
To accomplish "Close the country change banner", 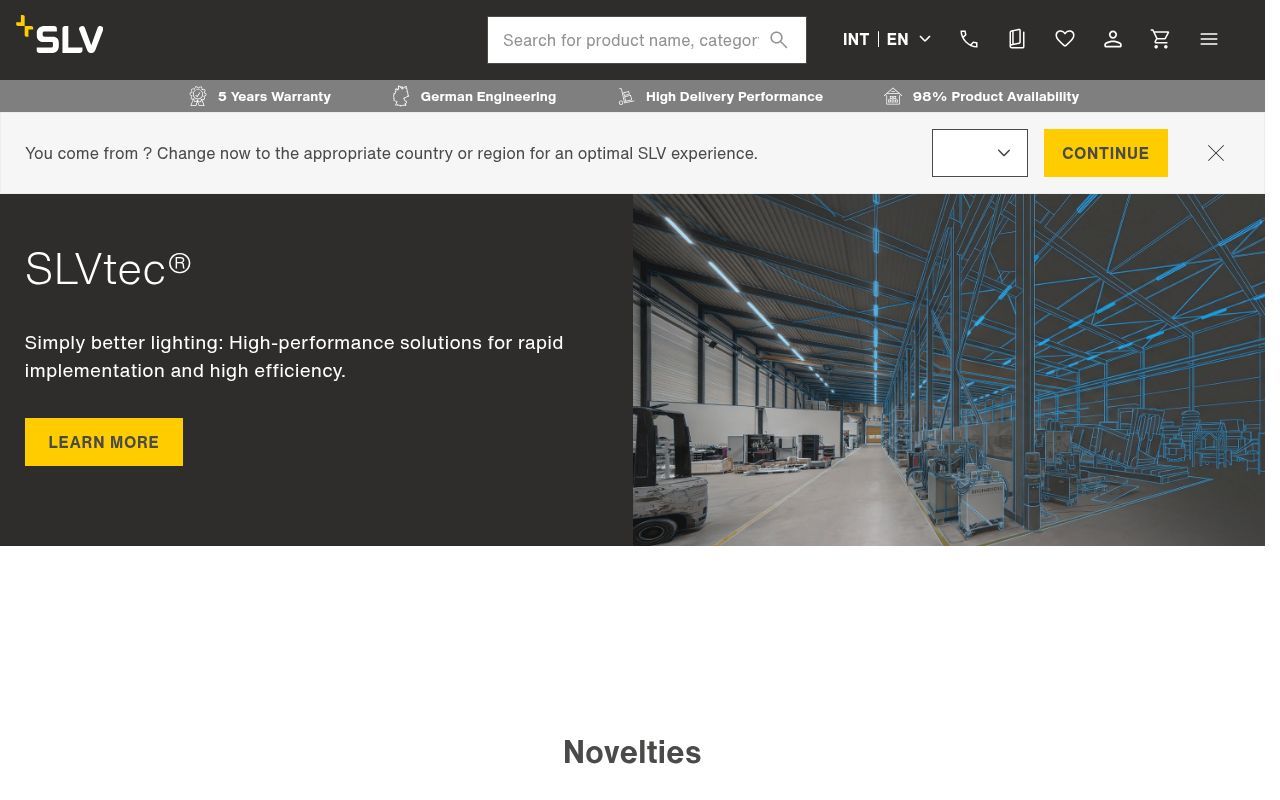I will tap(1216, 153).
